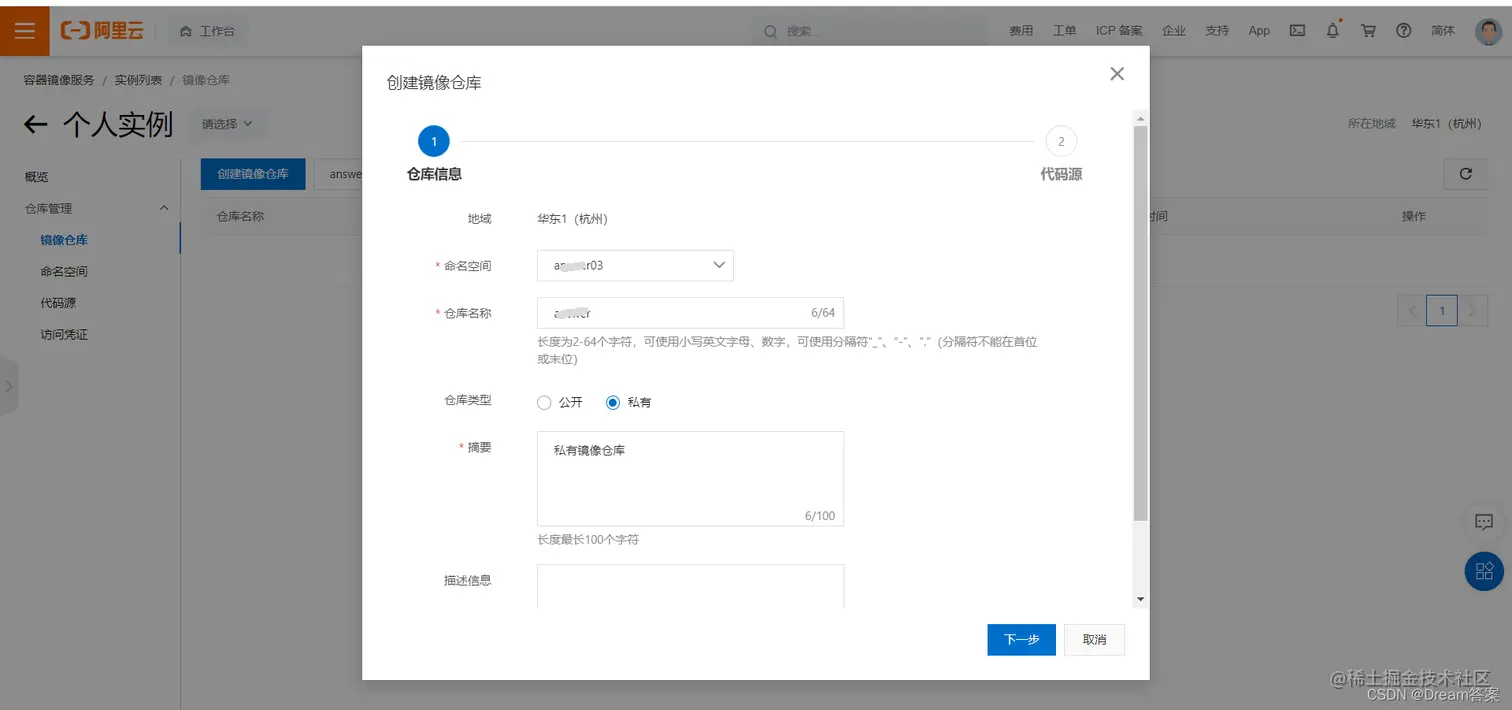Open the 请选择 dropdown
Viewport: 1512px width, 710px height.
coord(226,124)
